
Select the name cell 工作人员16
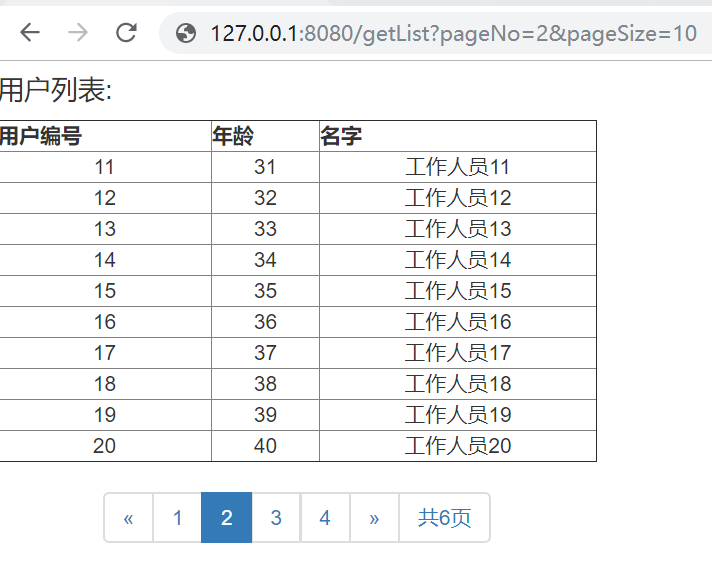pyautogui.click(x=458, y=322)
